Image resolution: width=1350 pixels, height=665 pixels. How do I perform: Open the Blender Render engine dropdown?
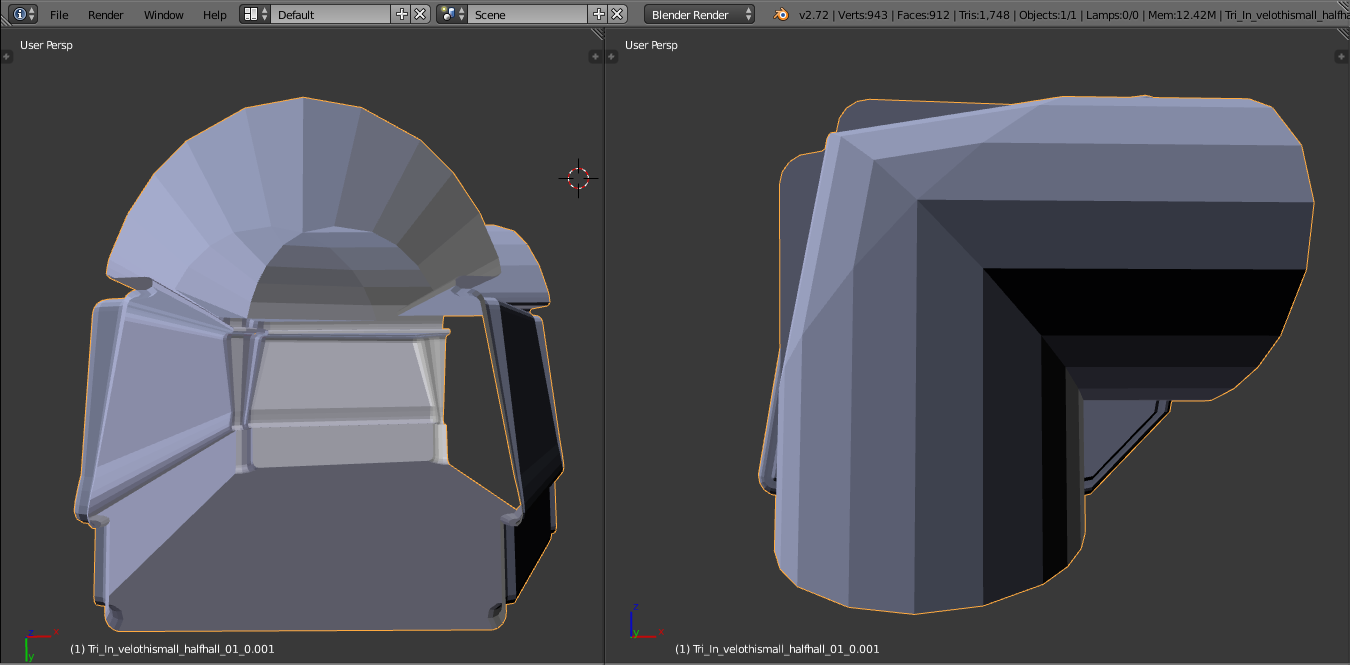point(700,15)
